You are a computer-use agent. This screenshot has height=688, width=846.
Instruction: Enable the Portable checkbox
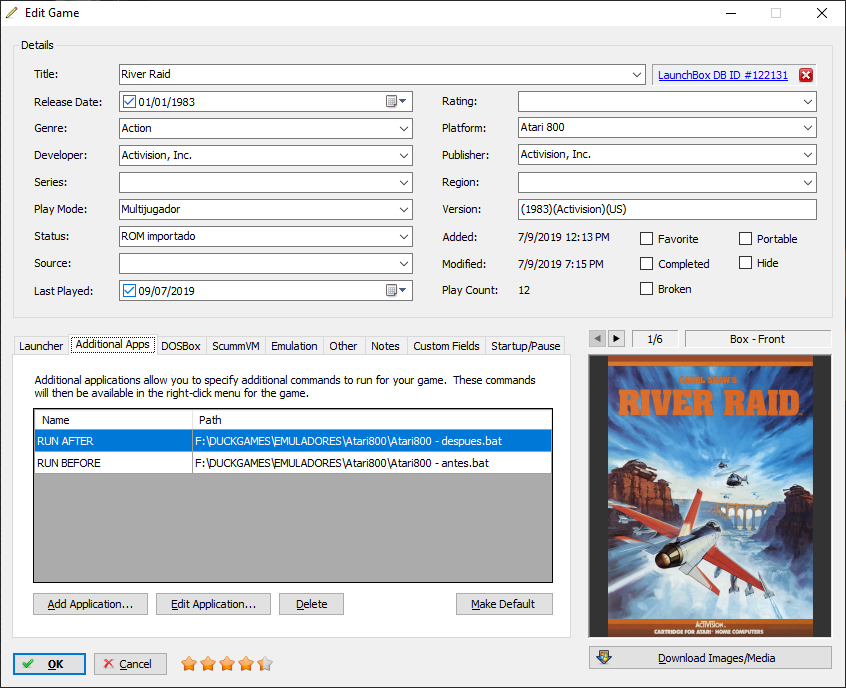(745, 239)
